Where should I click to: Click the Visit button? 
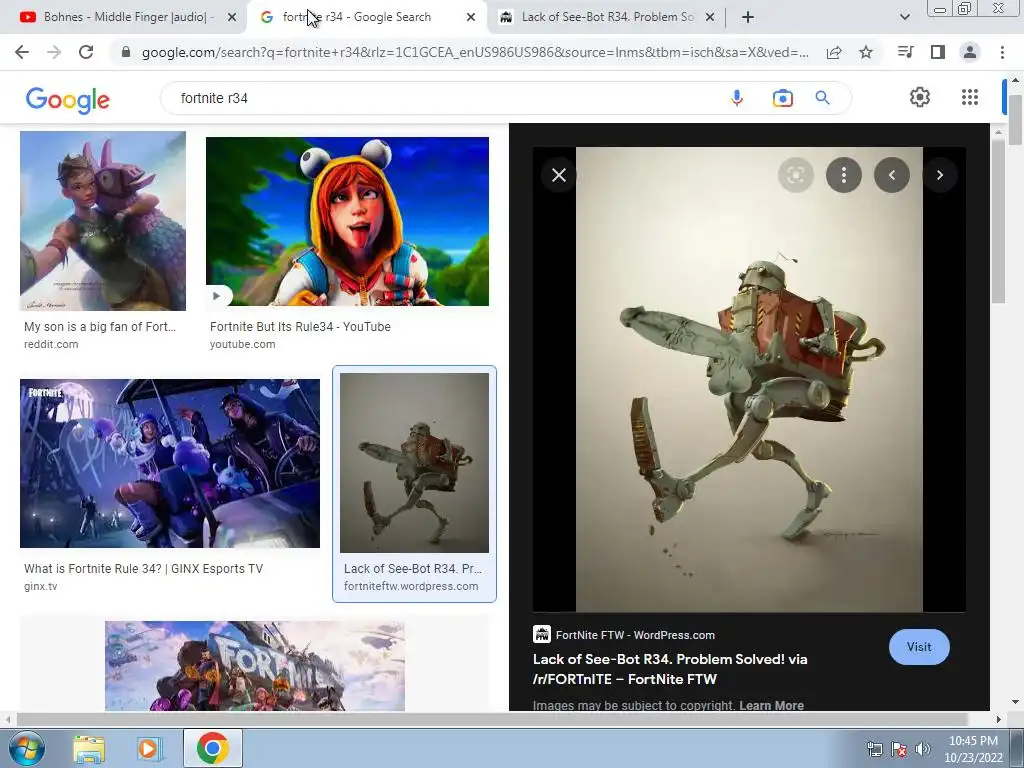point(919,647)
